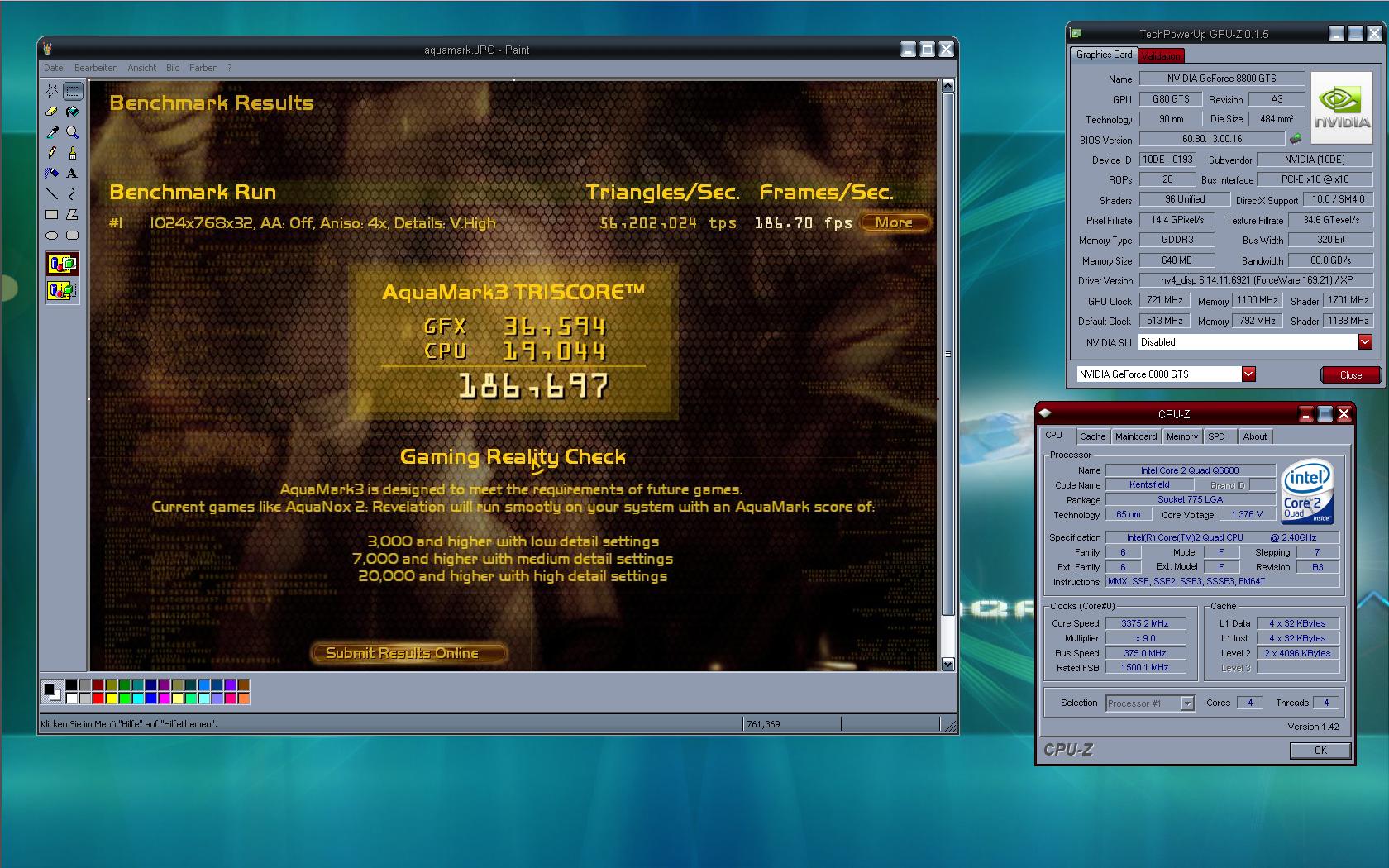1389x868 pixels.
Task: Pick the magenta color swatch in palette
Action: click(164, 698)
